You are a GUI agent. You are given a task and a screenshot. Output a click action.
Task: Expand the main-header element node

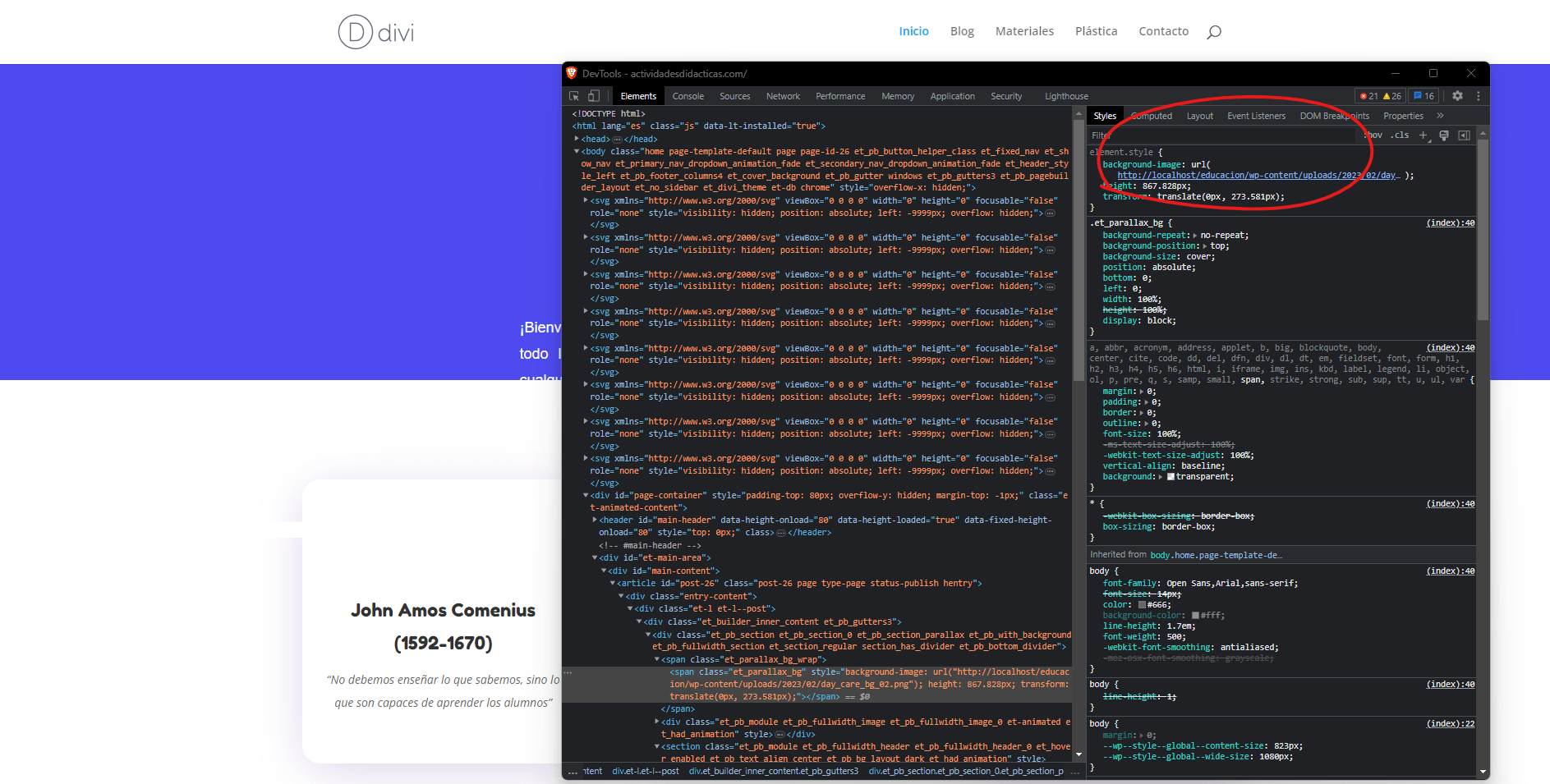click(x=595, y=520)
